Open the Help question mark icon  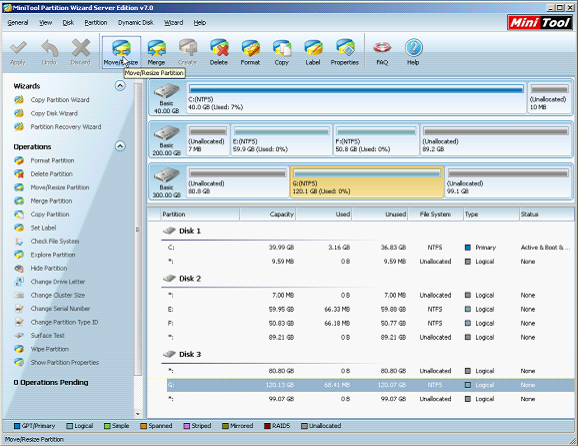413,52
